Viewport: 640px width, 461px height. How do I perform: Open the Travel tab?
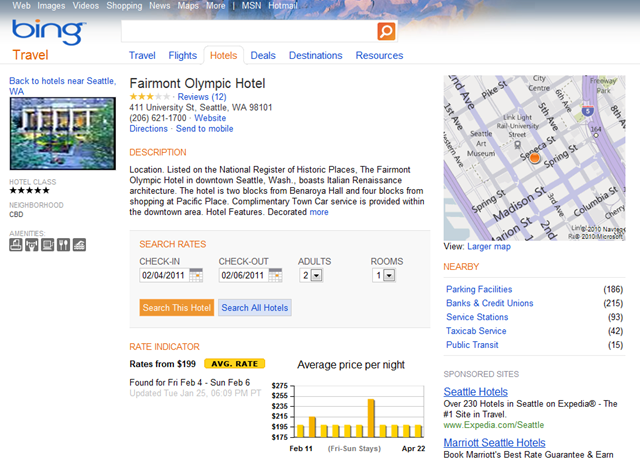(142, 56)
